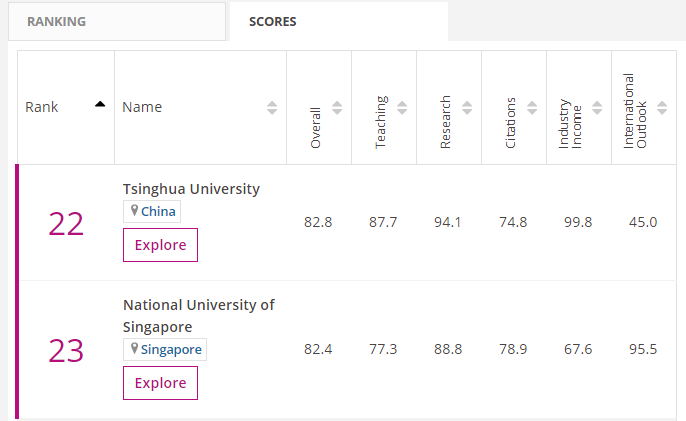Click the Industry Income header label

pyautogui.click(x=570, y=124)
